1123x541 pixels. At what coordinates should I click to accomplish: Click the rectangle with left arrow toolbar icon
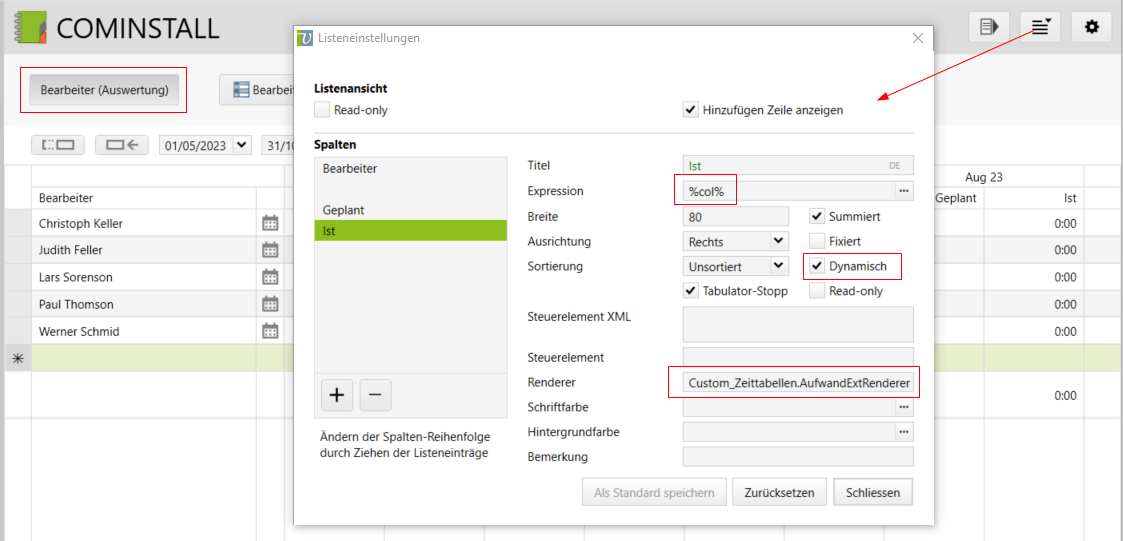[x=122, y=145]
